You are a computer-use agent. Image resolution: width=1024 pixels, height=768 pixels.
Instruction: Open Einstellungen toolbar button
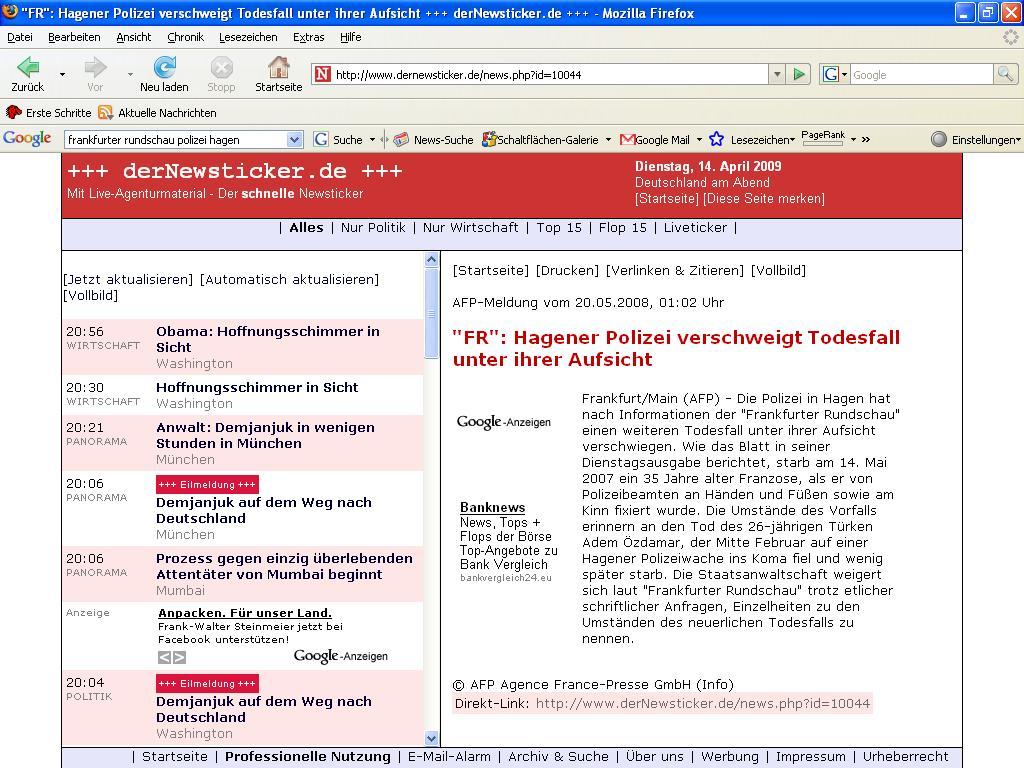(x=975, y=139)
